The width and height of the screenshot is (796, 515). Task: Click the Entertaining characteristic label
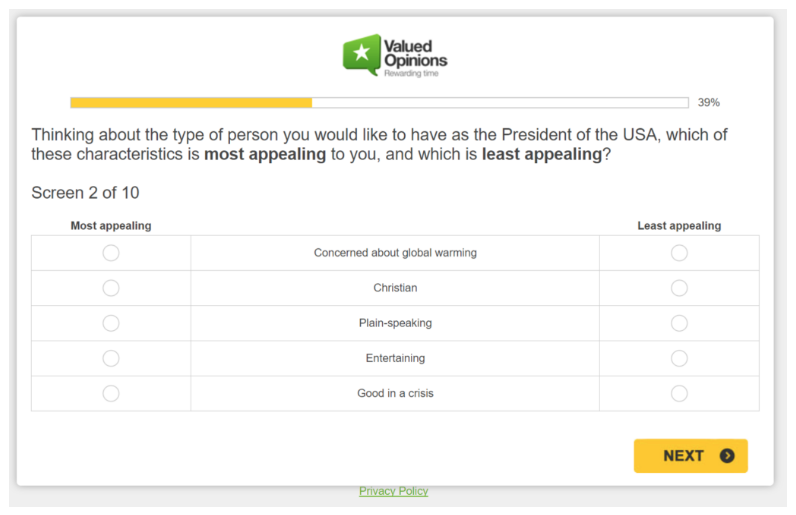395,358
